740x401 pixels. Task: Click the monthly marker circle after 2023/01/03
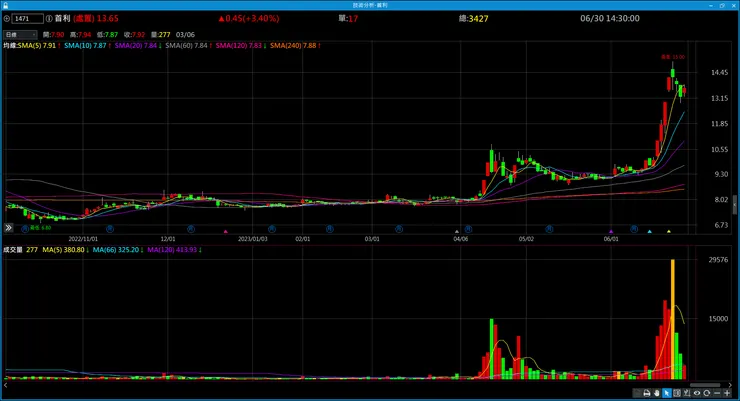[271, 229]
